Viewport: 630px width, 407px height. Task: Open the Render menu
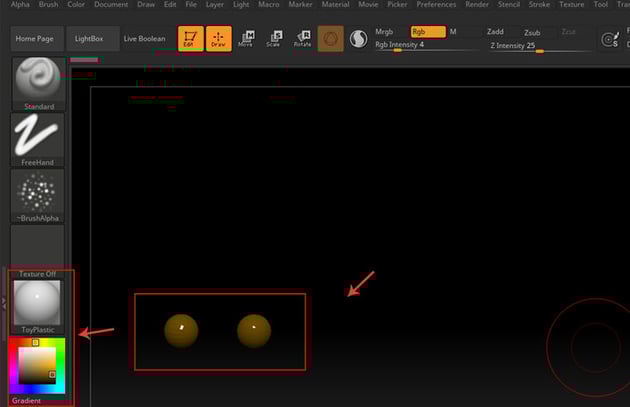(x=477, y=4)
